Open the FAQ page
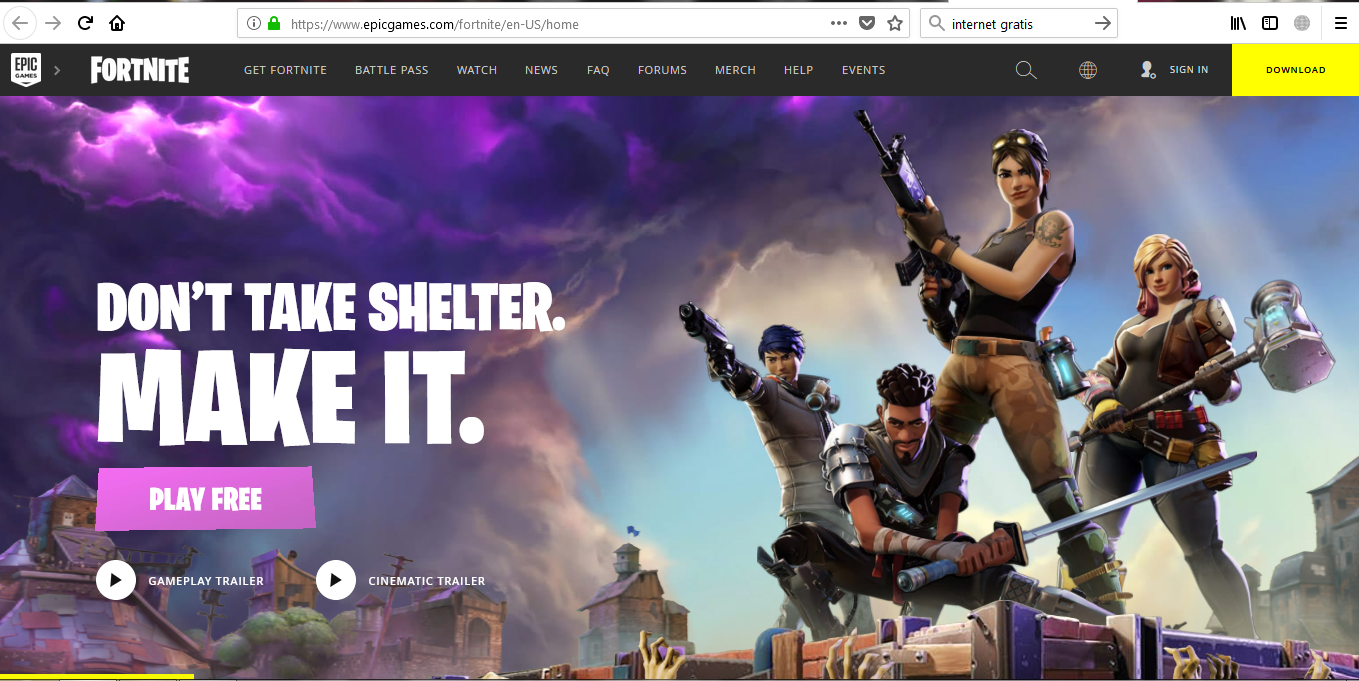 pyautogui.click(x=598, y=70)
